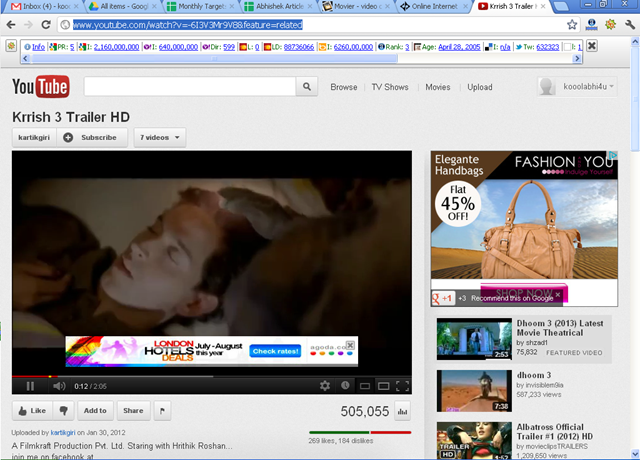The height and width of the screenshot is (460, 640).
Task: Close the London Hotels overlay ad
Action: 350,345
